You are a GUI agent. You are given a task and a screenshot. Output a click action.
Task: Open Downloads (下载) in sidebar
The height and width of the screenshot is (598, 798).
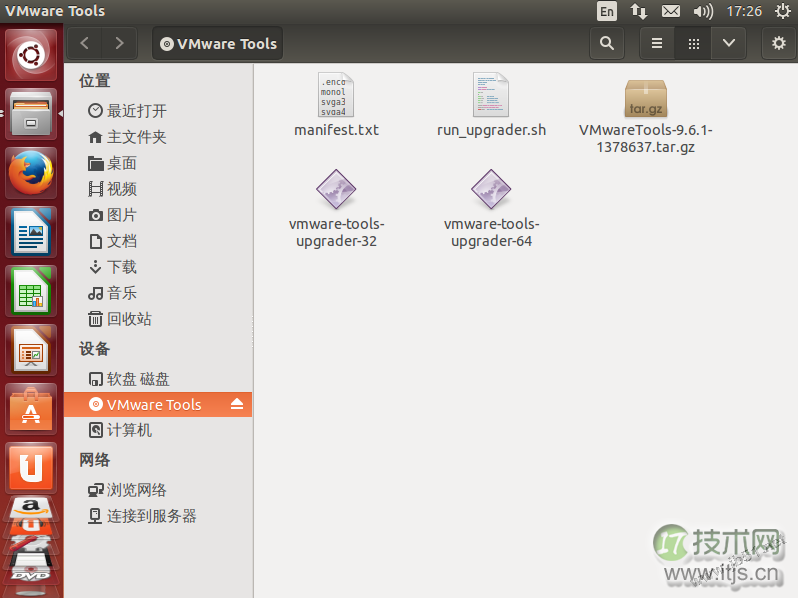point(158,267)
